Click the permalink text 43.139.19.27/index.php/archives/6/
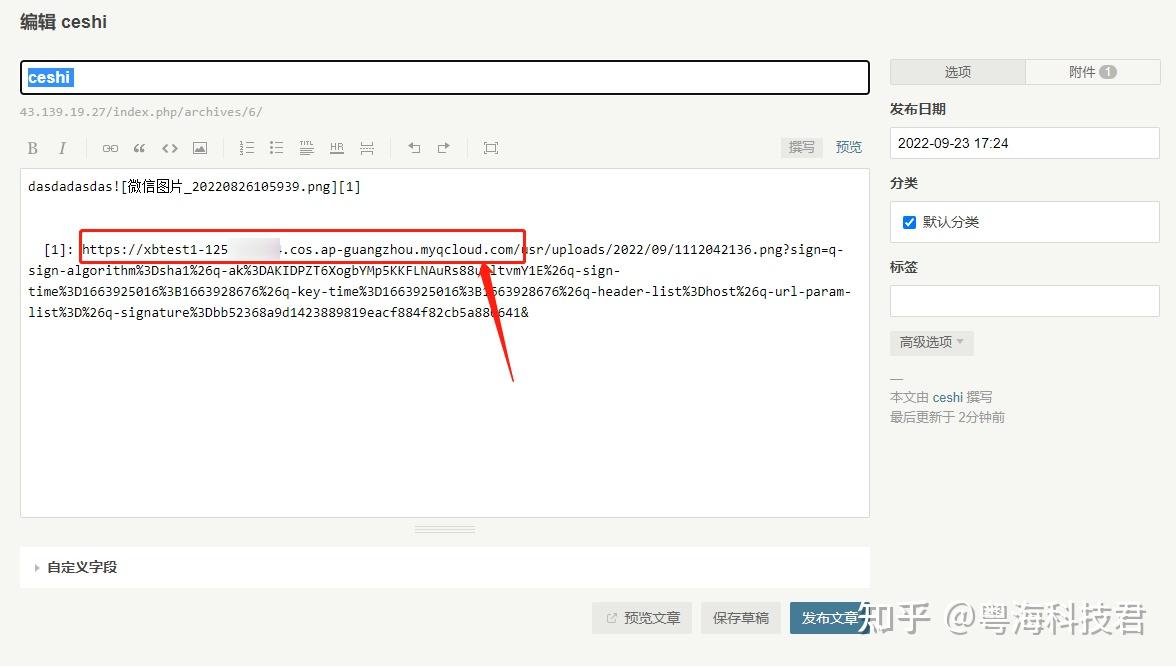1176x666 pixels. coord(141,112)
